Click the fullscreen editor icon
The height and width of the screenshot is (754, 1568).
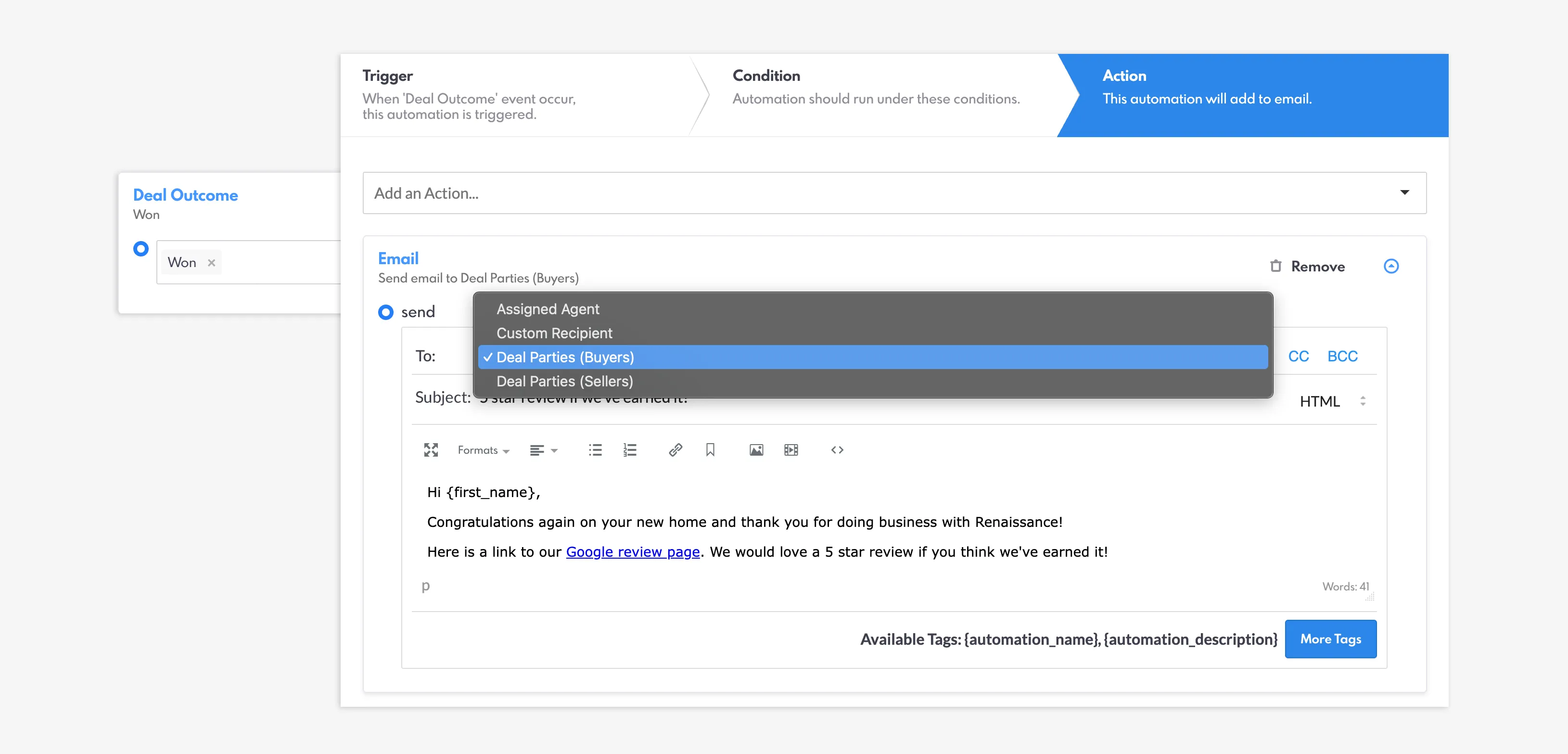pyautogui.click(x=431, y=450)
